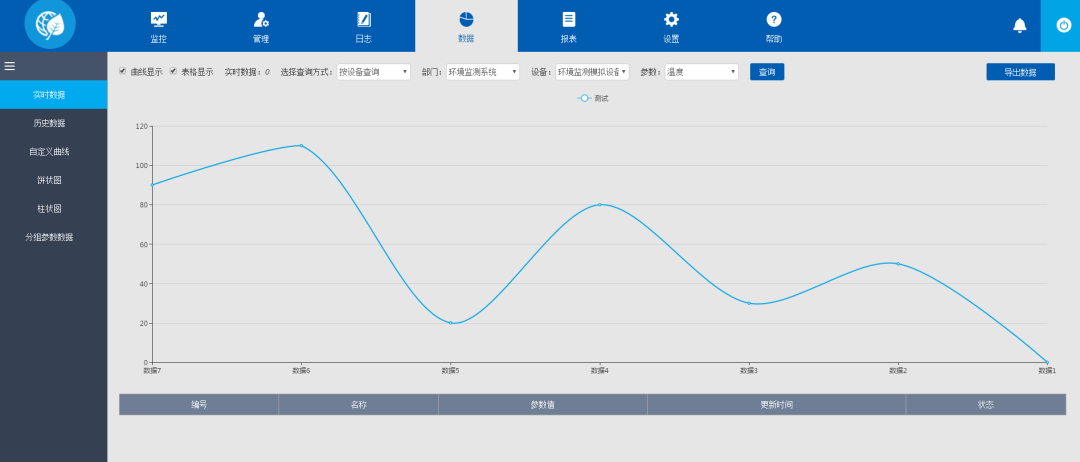
Task: Toggle the hamburger sidebar menu icon
Action: 10,66
